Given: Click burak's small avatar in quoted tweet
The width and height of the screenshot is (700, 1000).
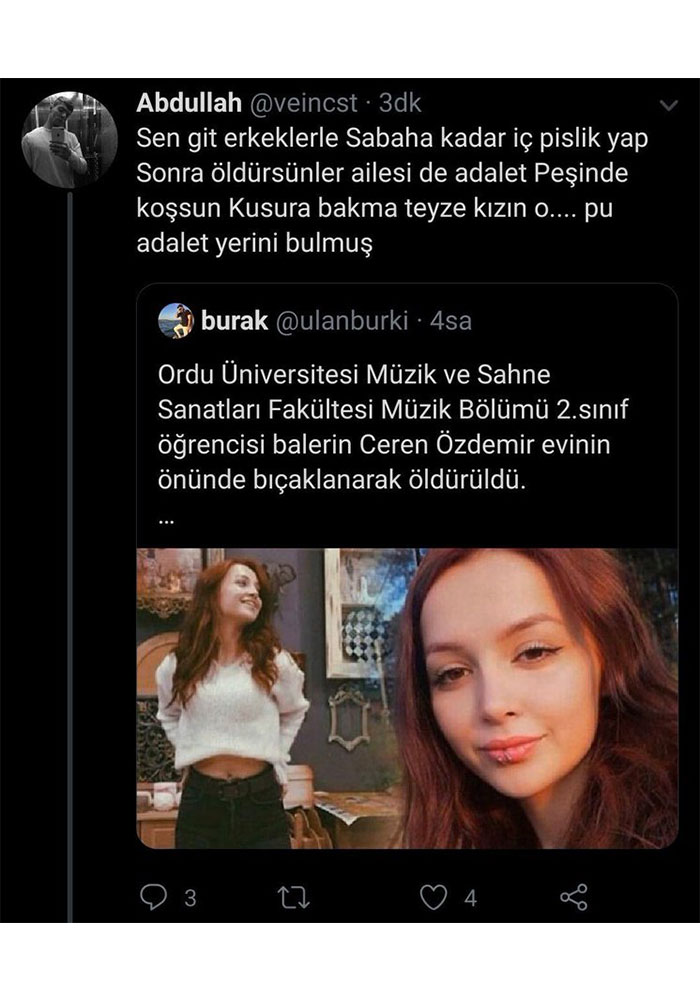Looking at the screenshot, I should tap(176, 321).
